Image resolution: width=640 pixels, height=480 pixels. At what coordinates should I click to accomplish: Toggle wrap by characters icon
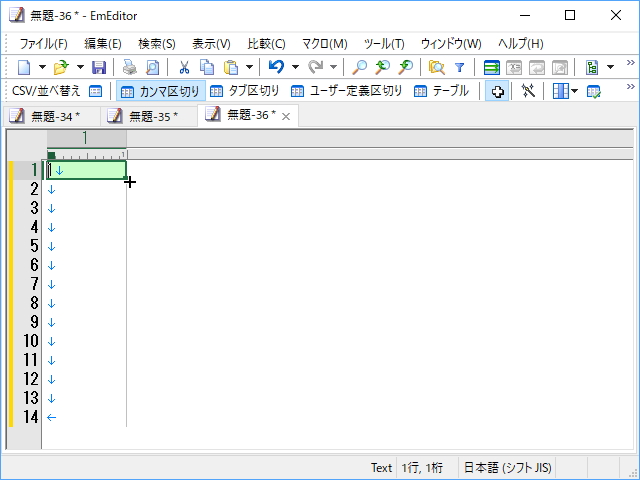(x=514, y=67)
